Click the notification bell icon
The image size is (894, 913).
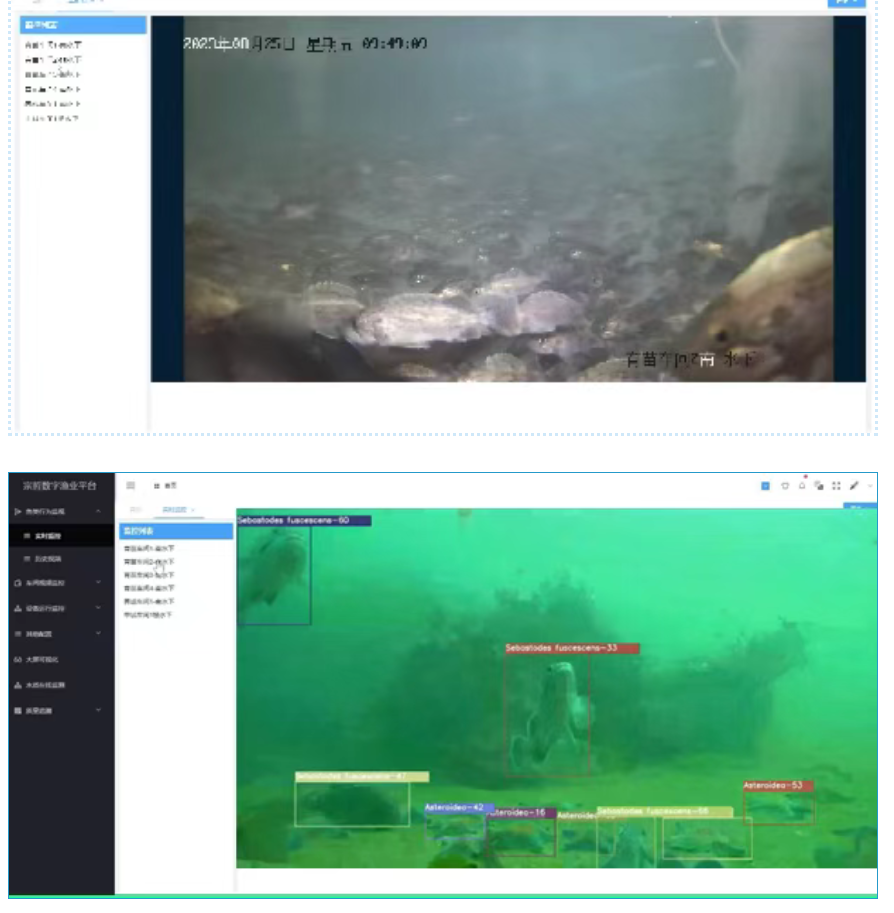pyautogui.click(x=802, y=486)
